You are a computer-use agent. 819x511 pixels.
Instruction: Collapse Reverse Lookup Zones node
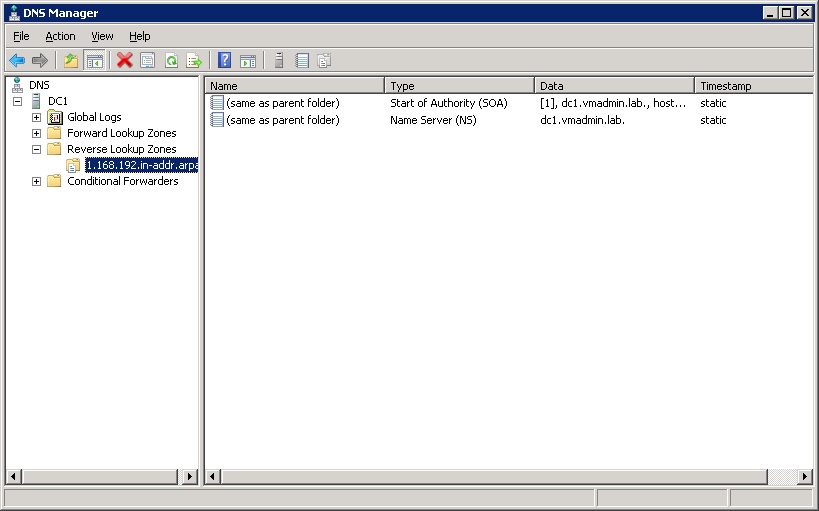click(x=36, y=149)
